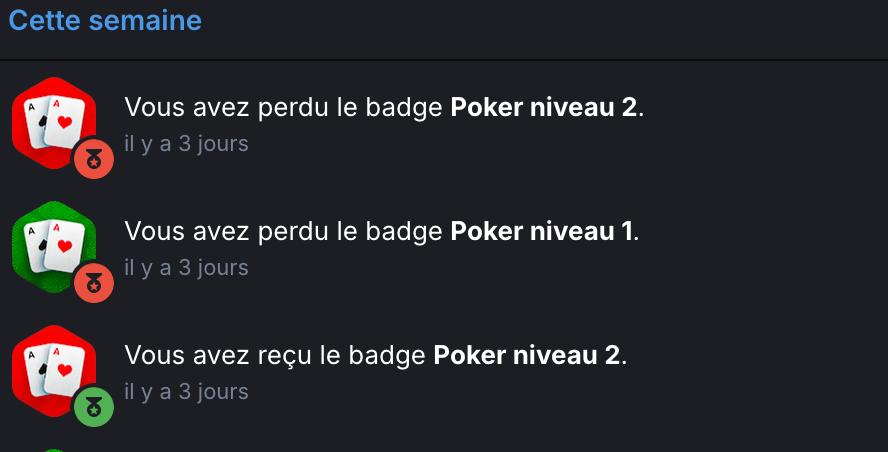Select "Vous avez perdu le badge" text in the Poker niveau 1 notification
Viewport: 888px width, 452px height.
tap(285, 231)
